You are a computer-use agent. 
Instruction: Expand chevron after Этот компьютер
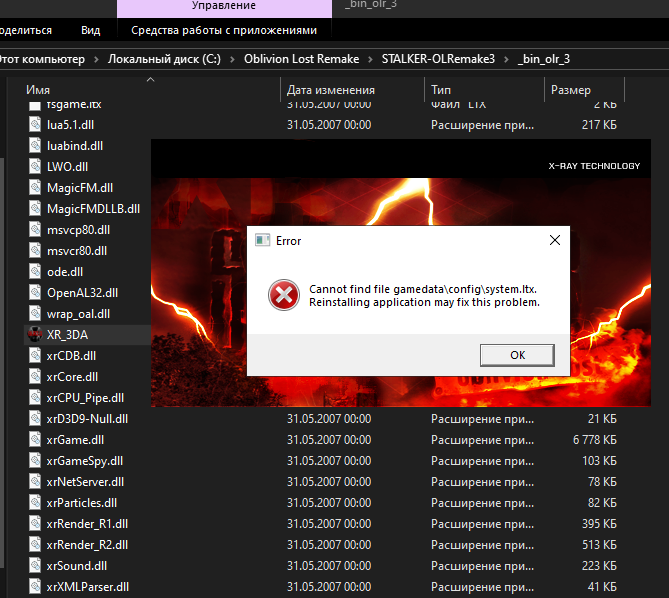coord(96,59)
